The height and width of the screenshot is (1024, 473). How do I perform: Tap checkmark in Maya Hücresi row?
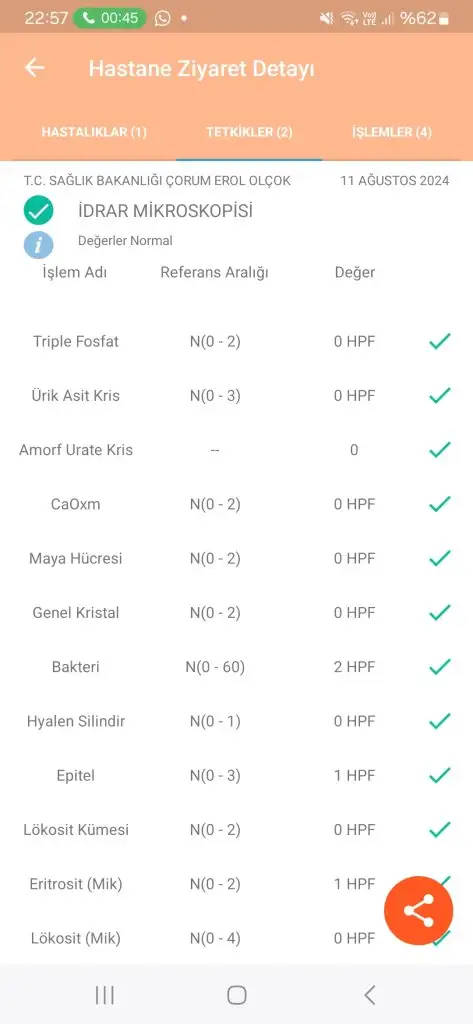point(440,558)
